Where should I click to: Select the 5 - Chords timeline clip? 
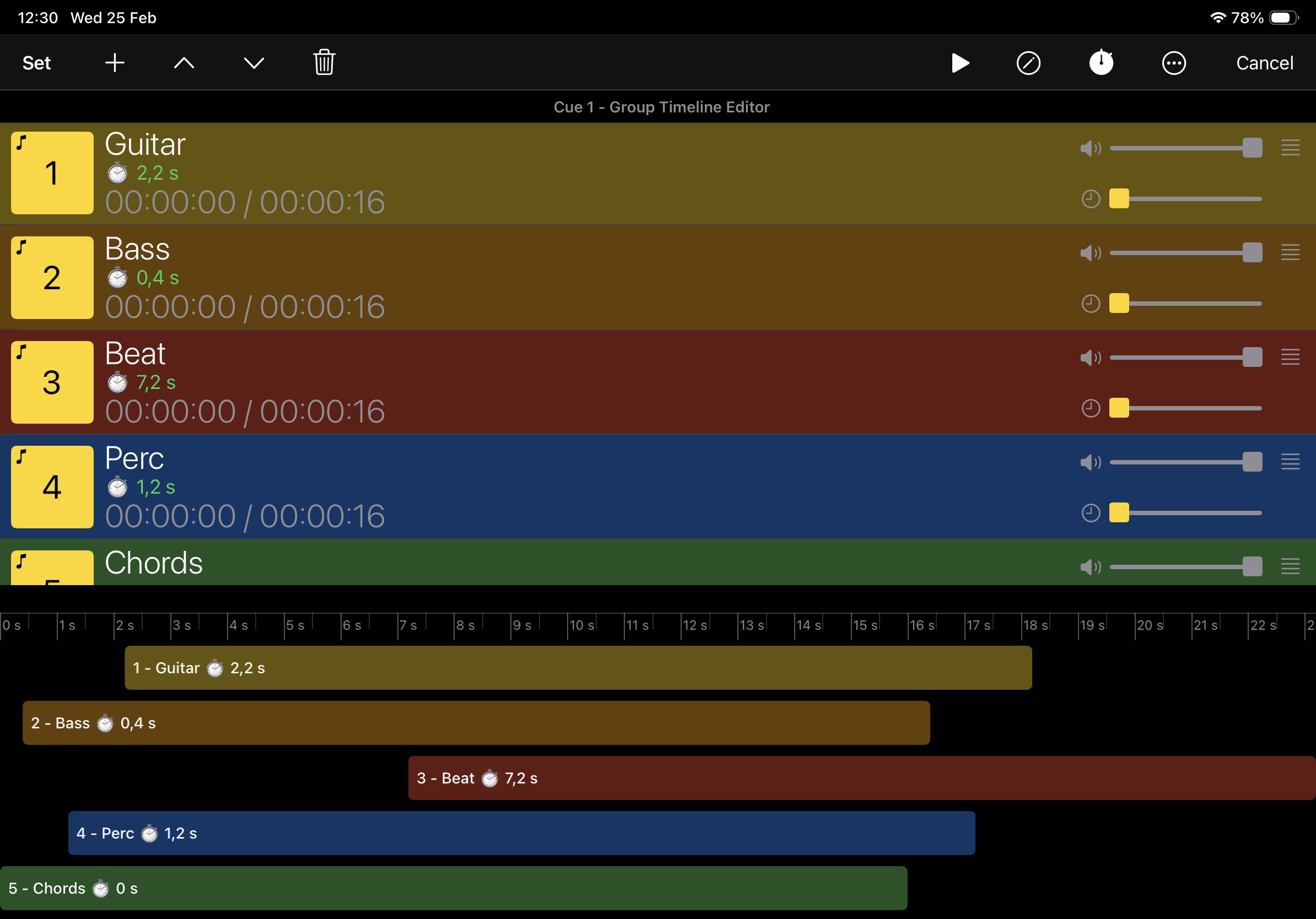click(x=453, y=888)
